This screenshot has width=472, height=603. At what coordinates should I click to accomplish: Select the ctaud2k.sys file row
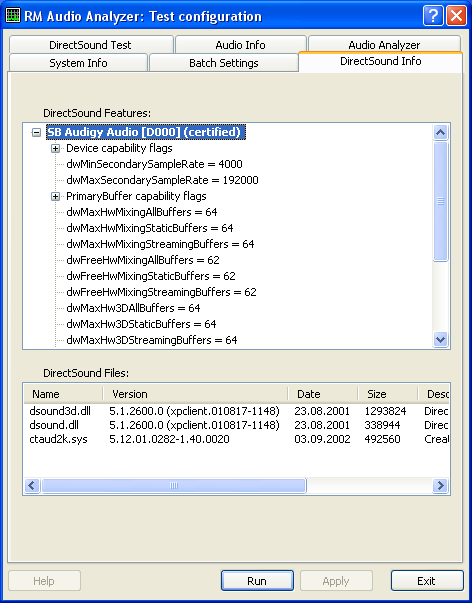[x=236, y=439]
